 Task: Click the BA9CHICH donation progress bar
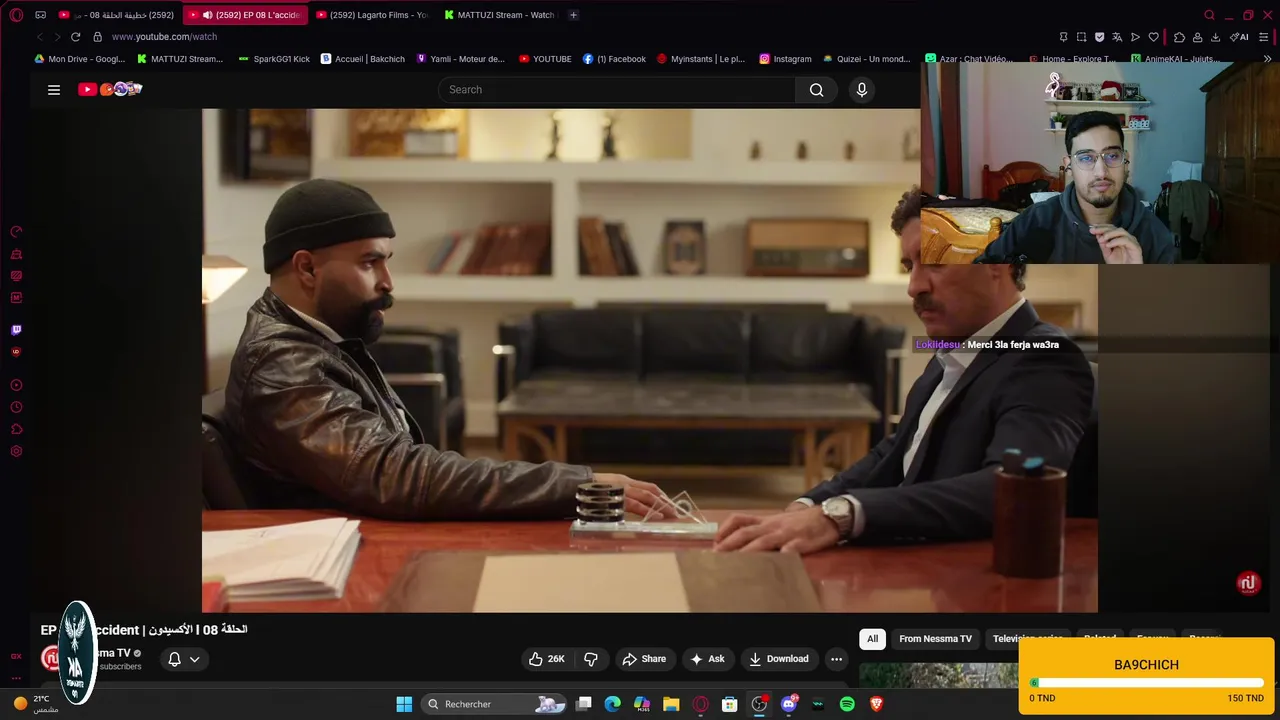point(1147,683)
